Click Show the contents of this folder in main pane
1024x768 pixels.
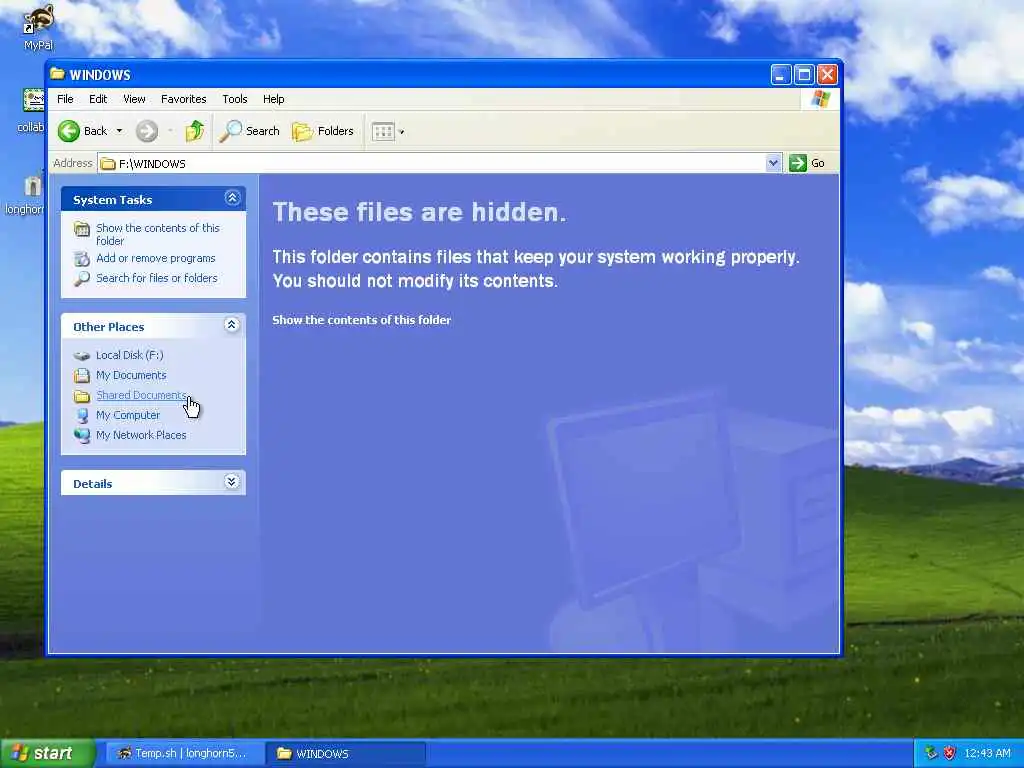tap(361, 320)
